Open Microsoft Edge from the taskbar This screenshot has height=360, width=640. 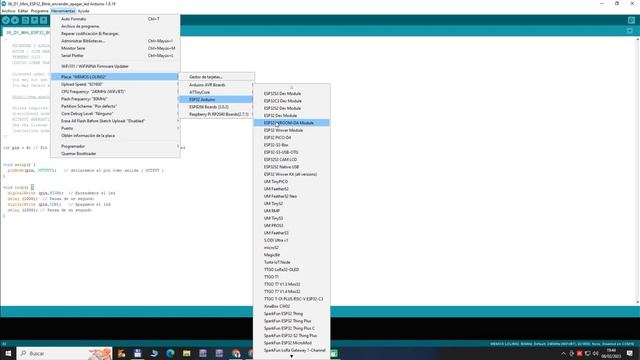(x=170, y=353)
